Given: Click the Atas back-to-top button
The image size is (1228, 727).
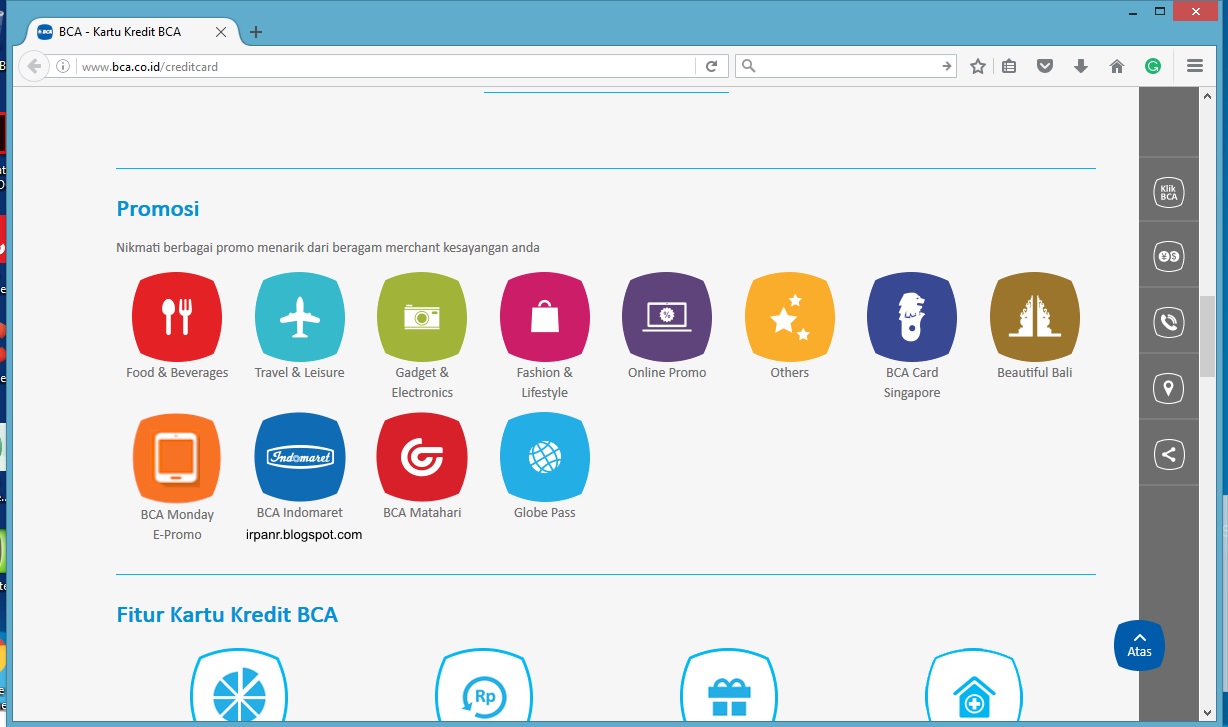Looking at the screenshot, I should point(1139,645).
